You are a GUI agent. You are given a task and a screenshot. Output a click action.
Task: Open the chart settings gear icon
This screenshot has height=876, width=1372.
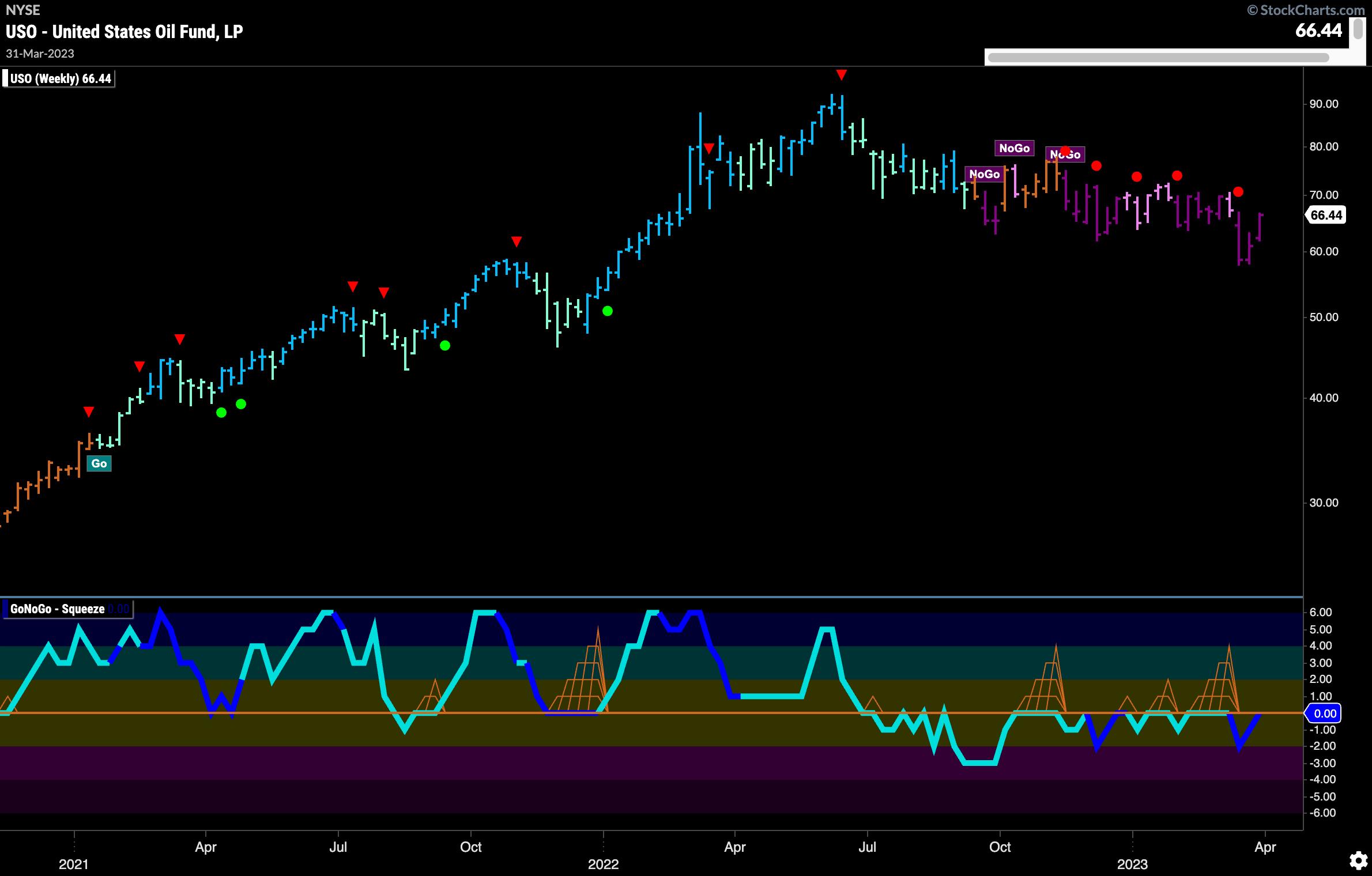click(1359, 860)
